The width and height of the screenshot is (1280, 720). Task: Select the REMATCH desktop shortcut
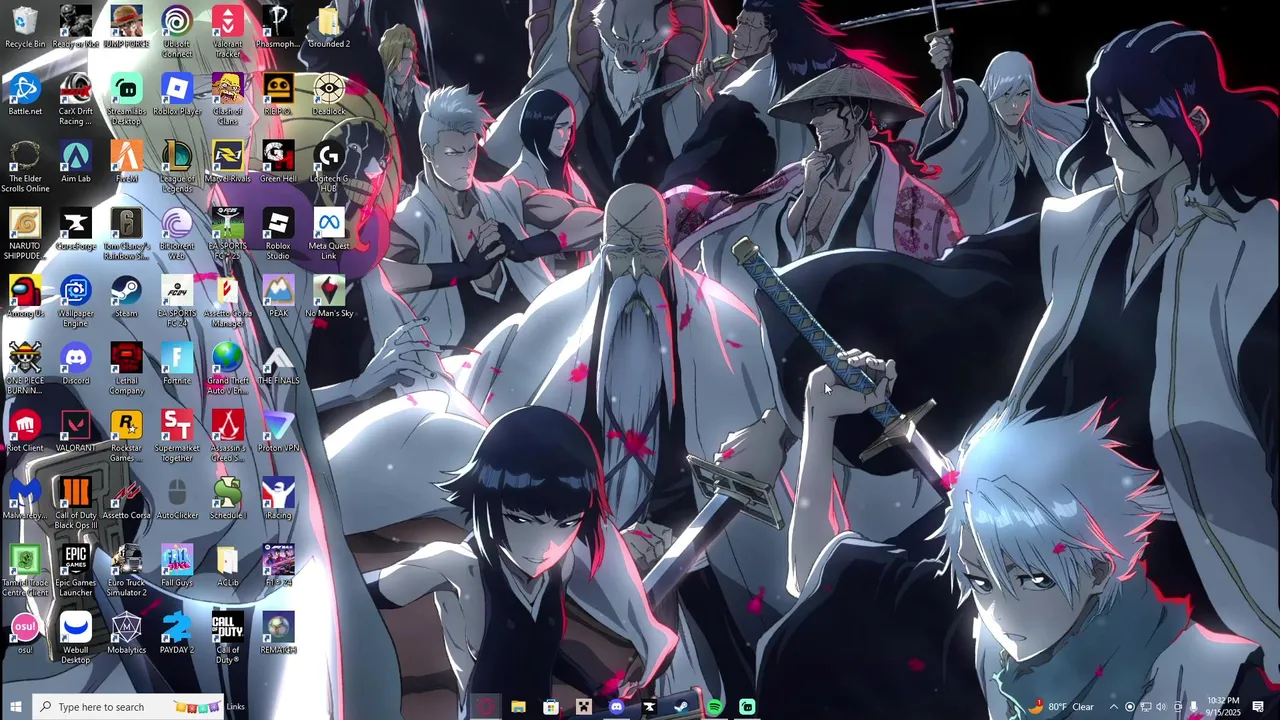278,632
